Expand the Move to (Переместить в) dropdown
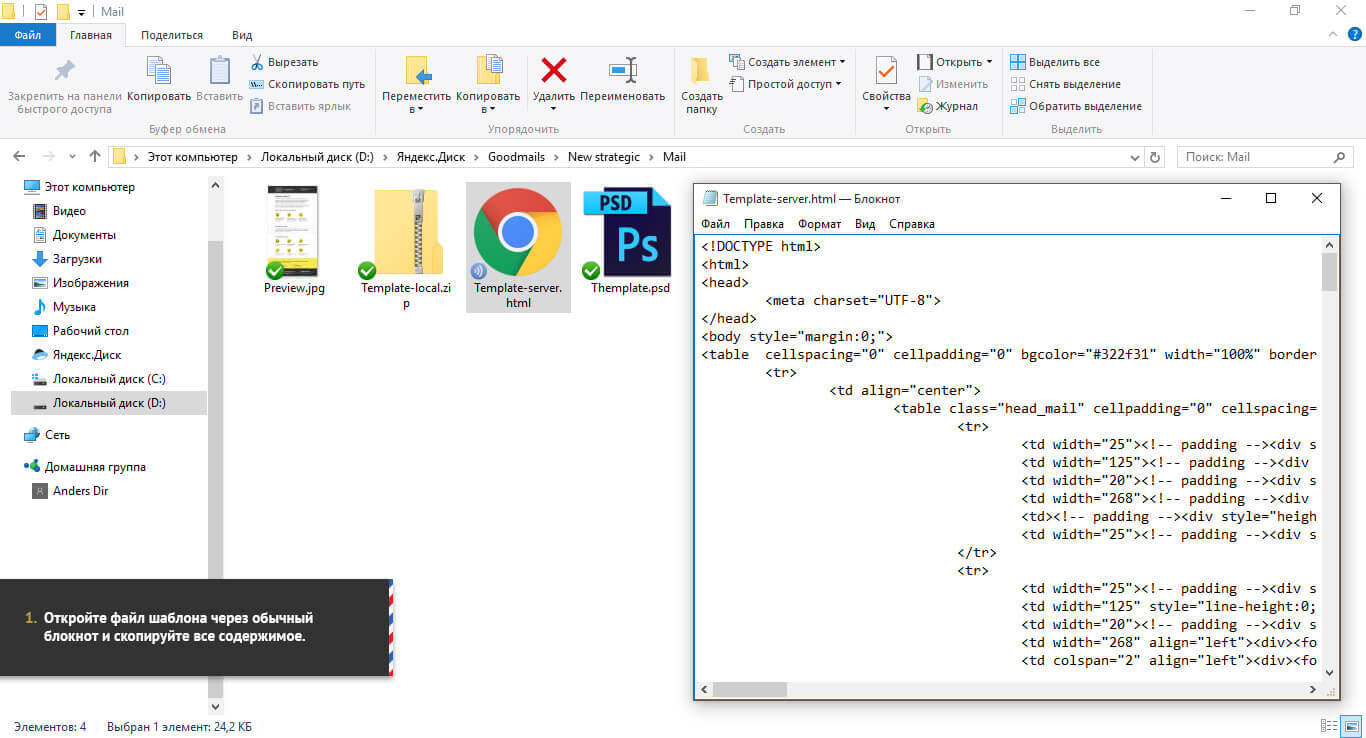 click(417, 109)
